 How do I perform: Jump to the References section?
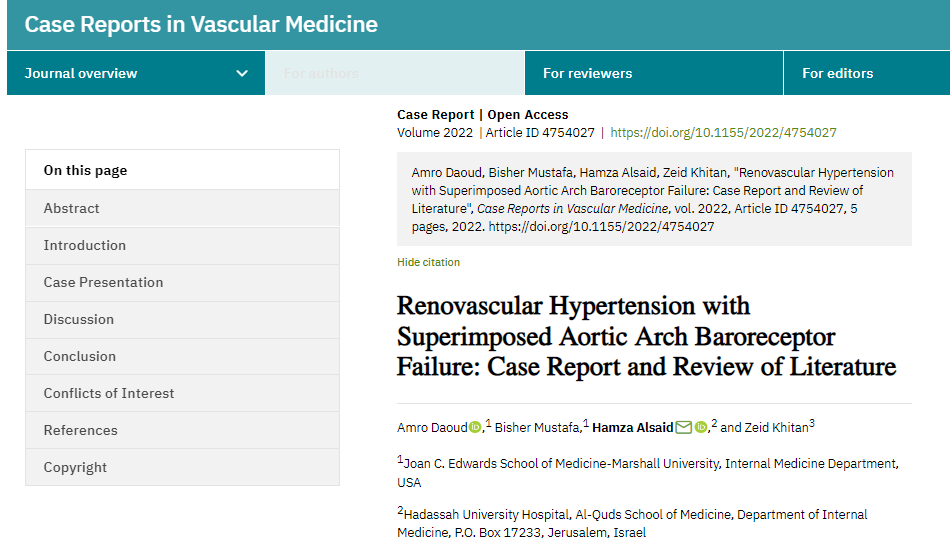click(182, 430)
